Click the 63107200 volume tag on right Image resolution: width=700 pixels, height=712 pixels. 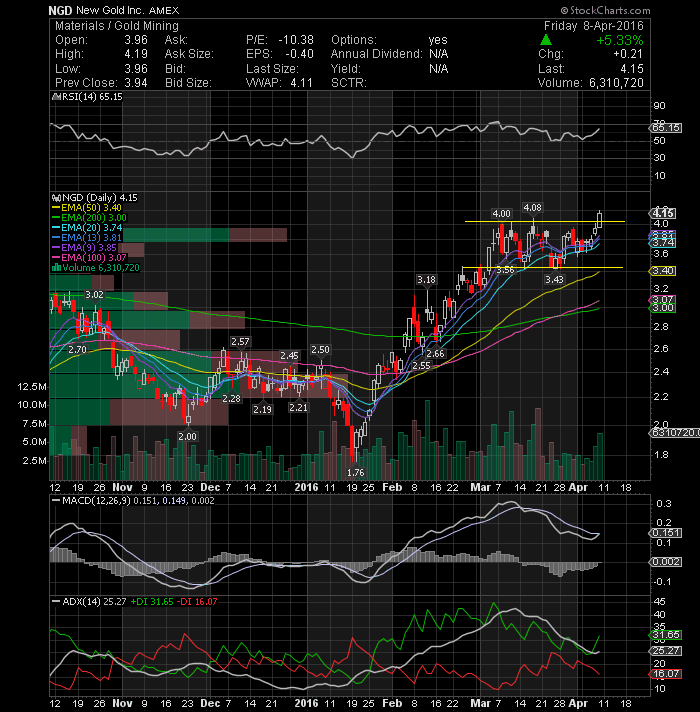[x=674, y=433]
